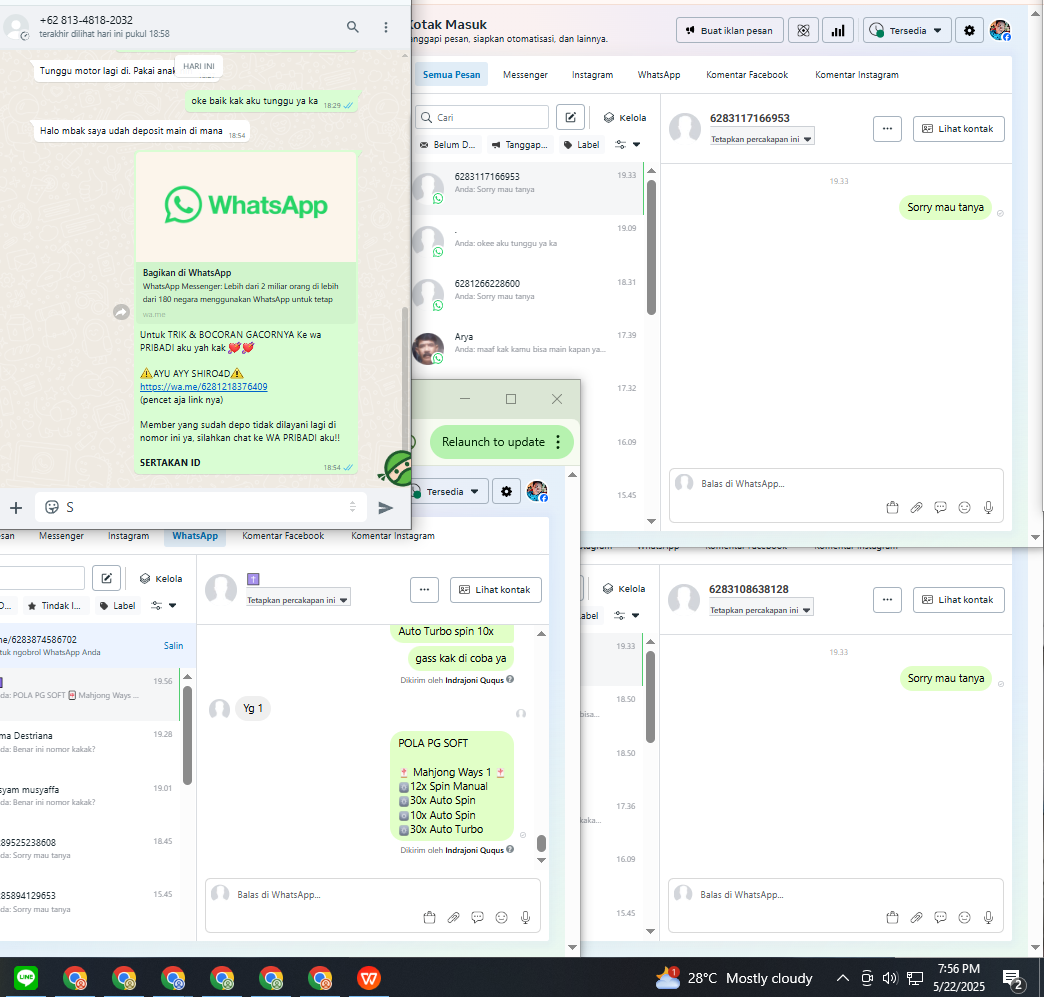The image size is (1044, 997).
Task: Open the Destriana conversation
Action: (90, 742)
